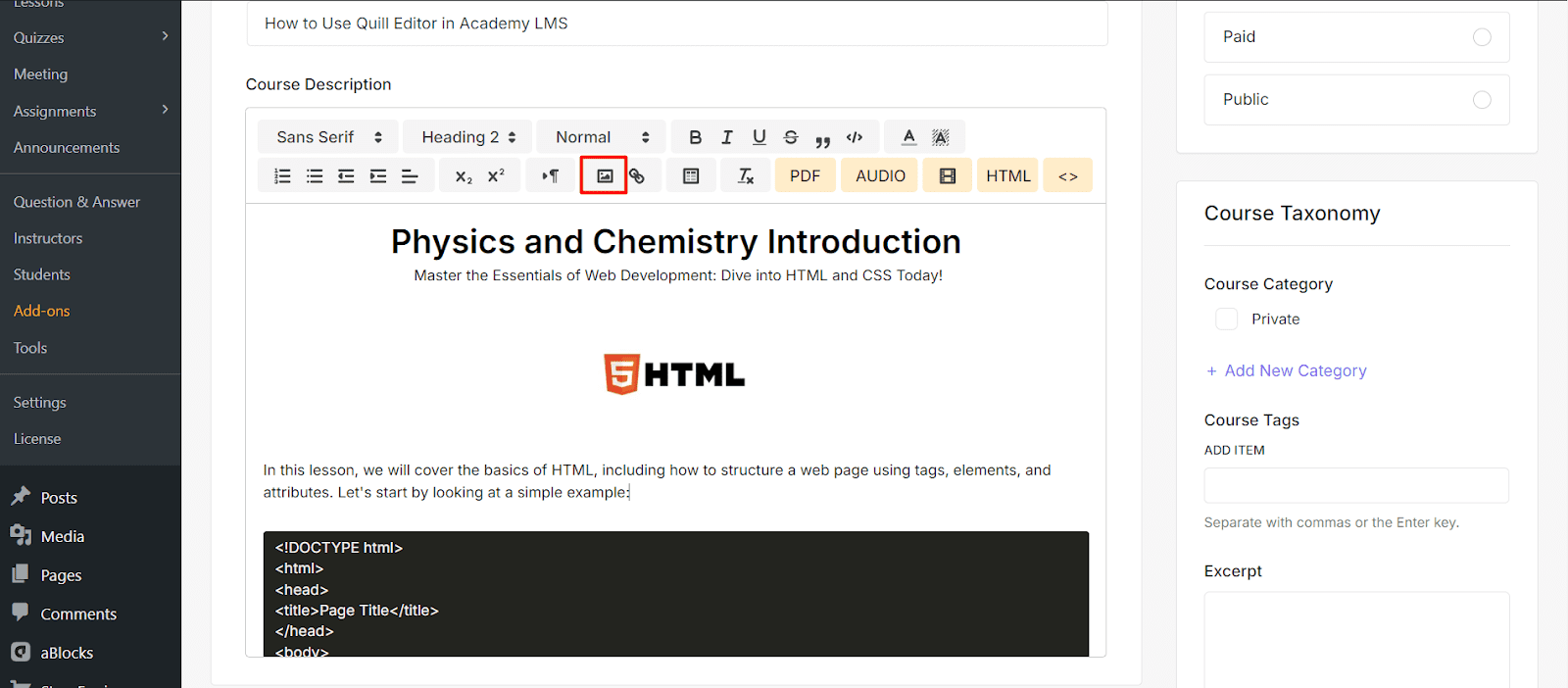The width and height of the screenshot is (1568, 688).
Task: Open the Meeting menu item
Action: point(41,74)
